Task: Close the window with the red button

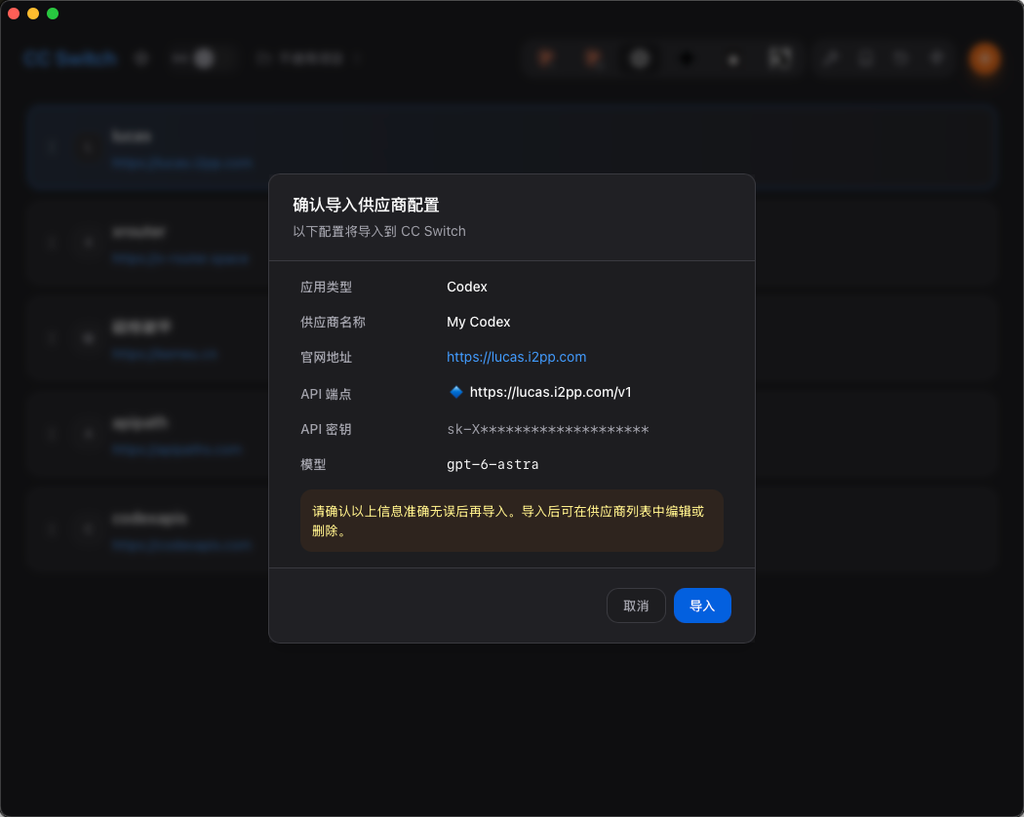Action: point(14,14)
